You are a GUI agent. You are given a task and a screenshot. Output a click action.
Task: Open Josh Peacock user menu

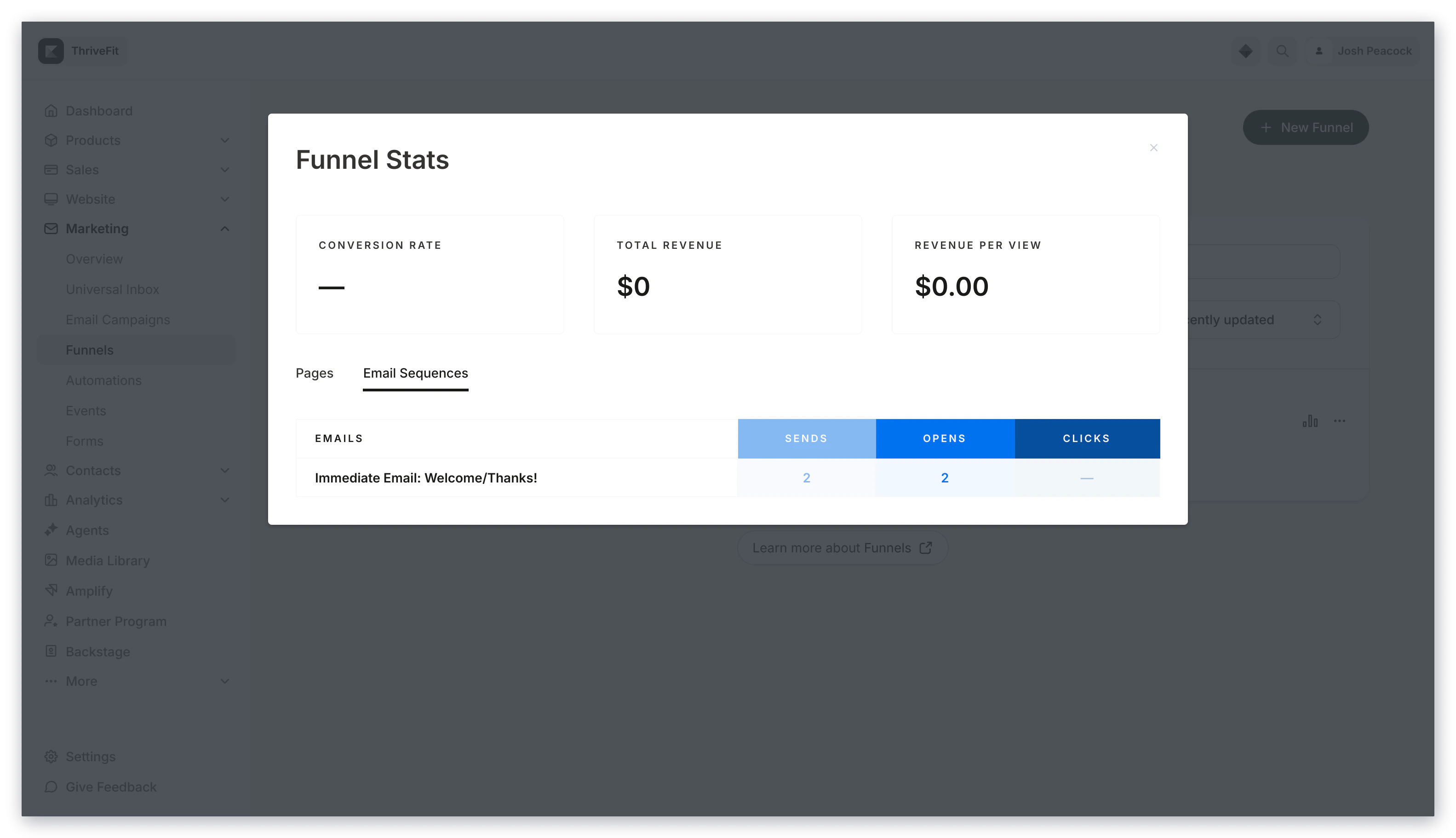(x=1362, y=51)
